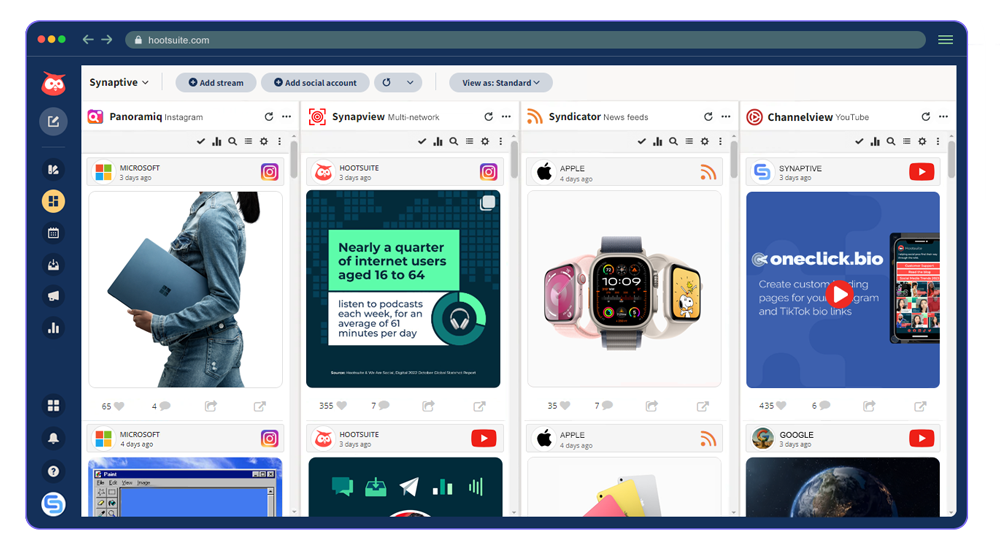
Task: Refresh the Channelview YouTube stream
Action: click(925, 117)
